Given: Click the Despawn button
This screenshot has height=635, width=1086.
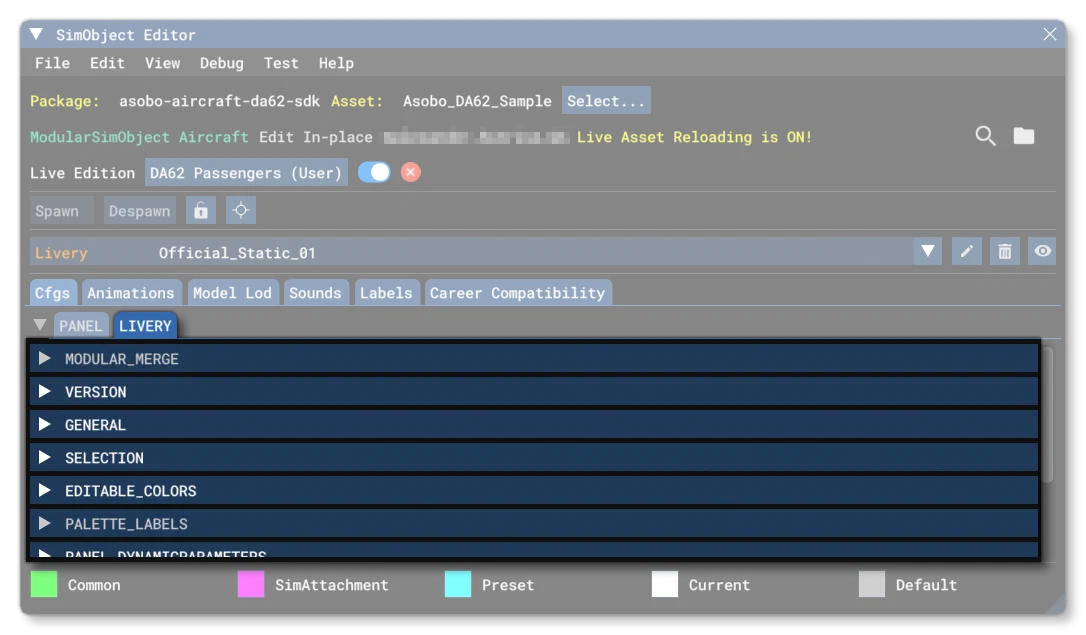Looking at the screenshot, I should click(140, 211).
